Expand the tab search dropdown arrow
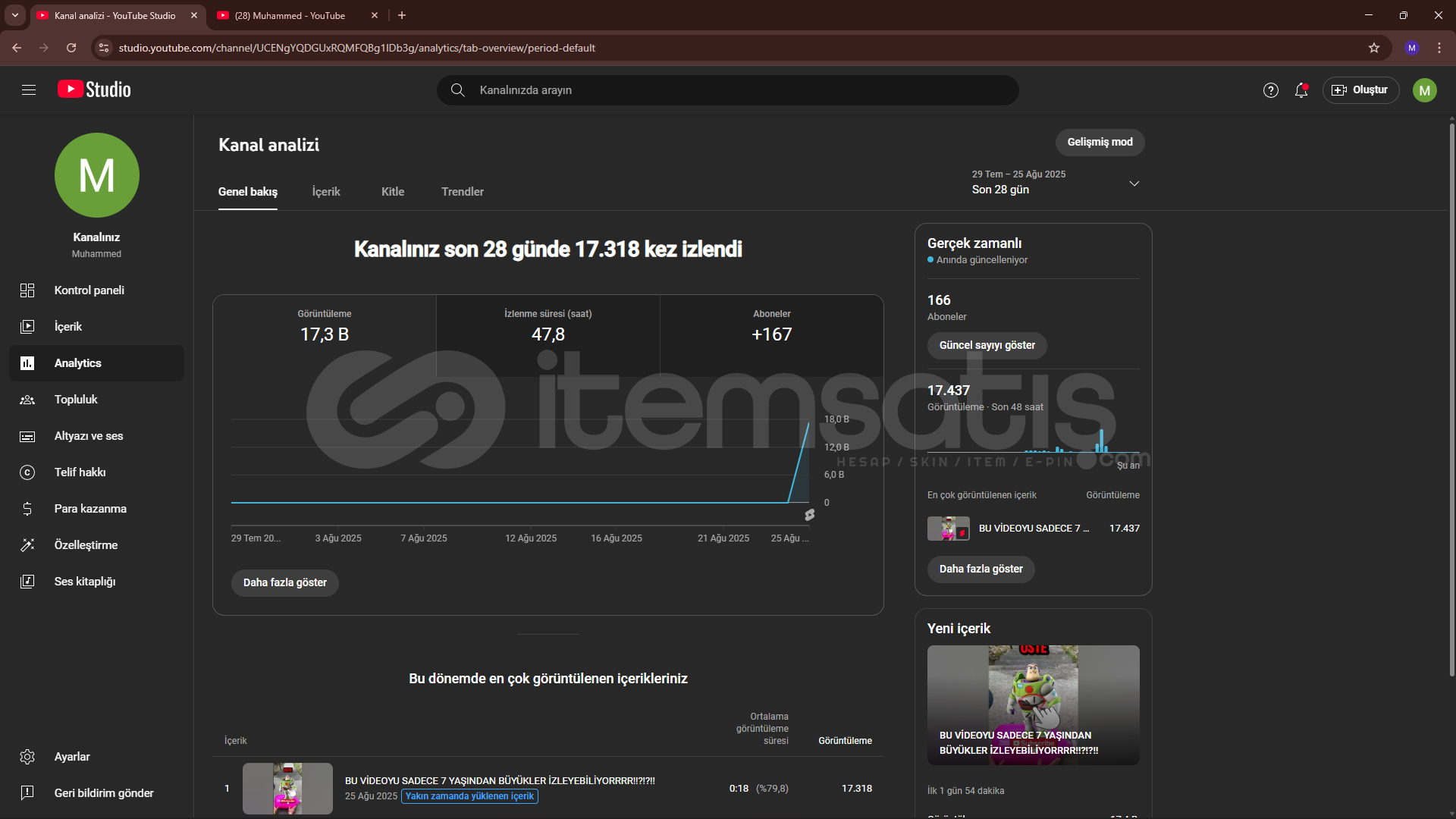1456x819 pixels. (15, 15)
